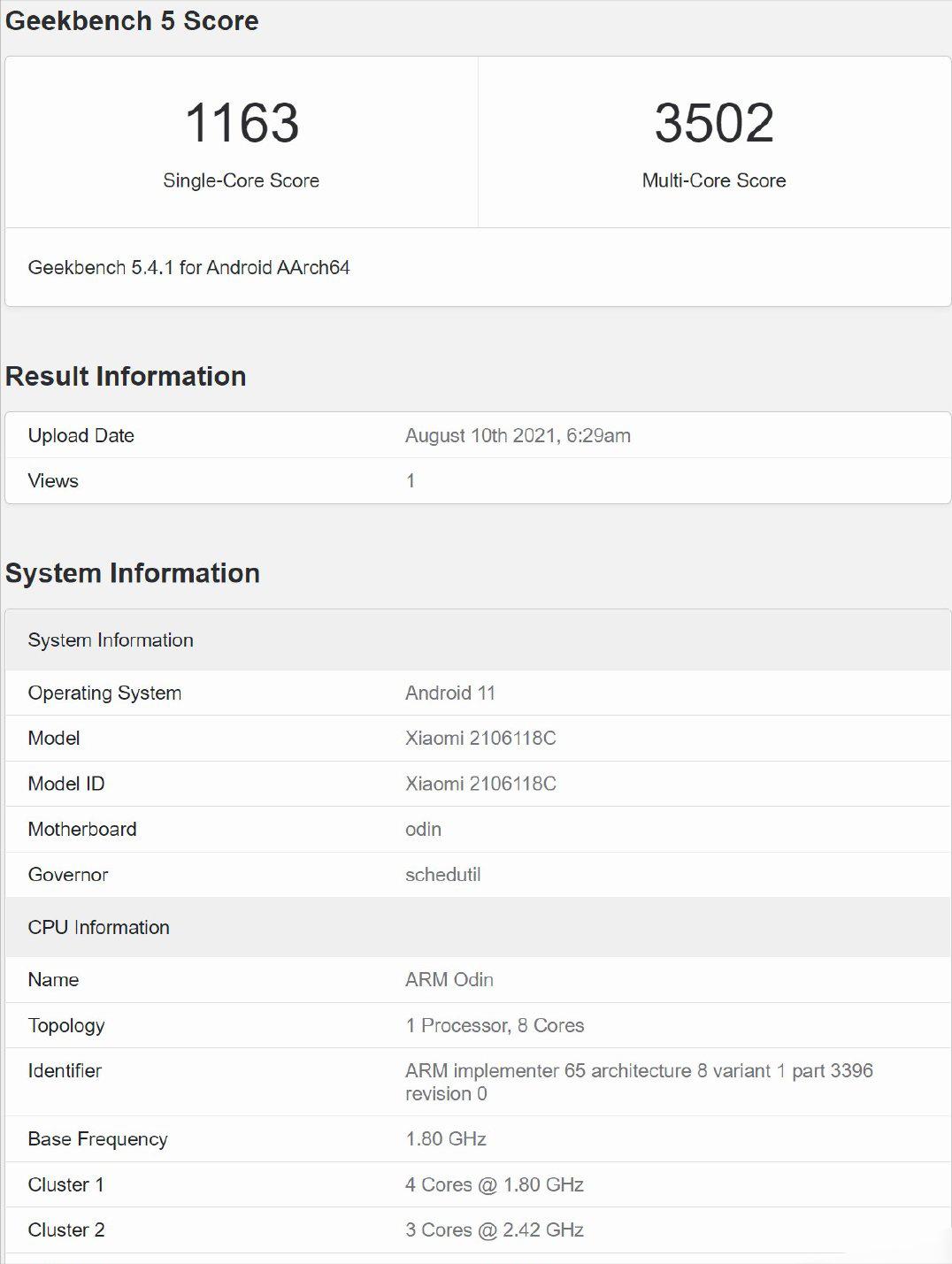Click the Topology value 1 Processor, 8 Cores

pyautogui.click(x=495, y=1026)
